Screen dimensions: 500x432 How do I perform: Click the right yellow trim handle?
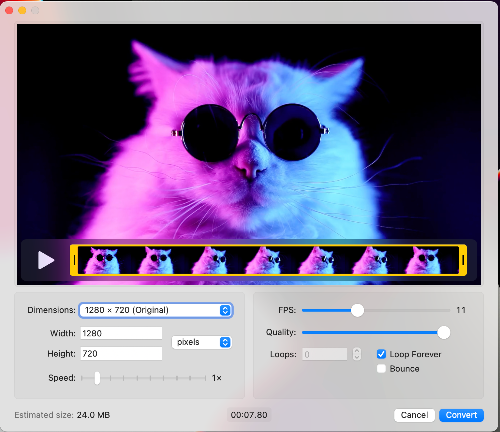click(x=463, y=260)
